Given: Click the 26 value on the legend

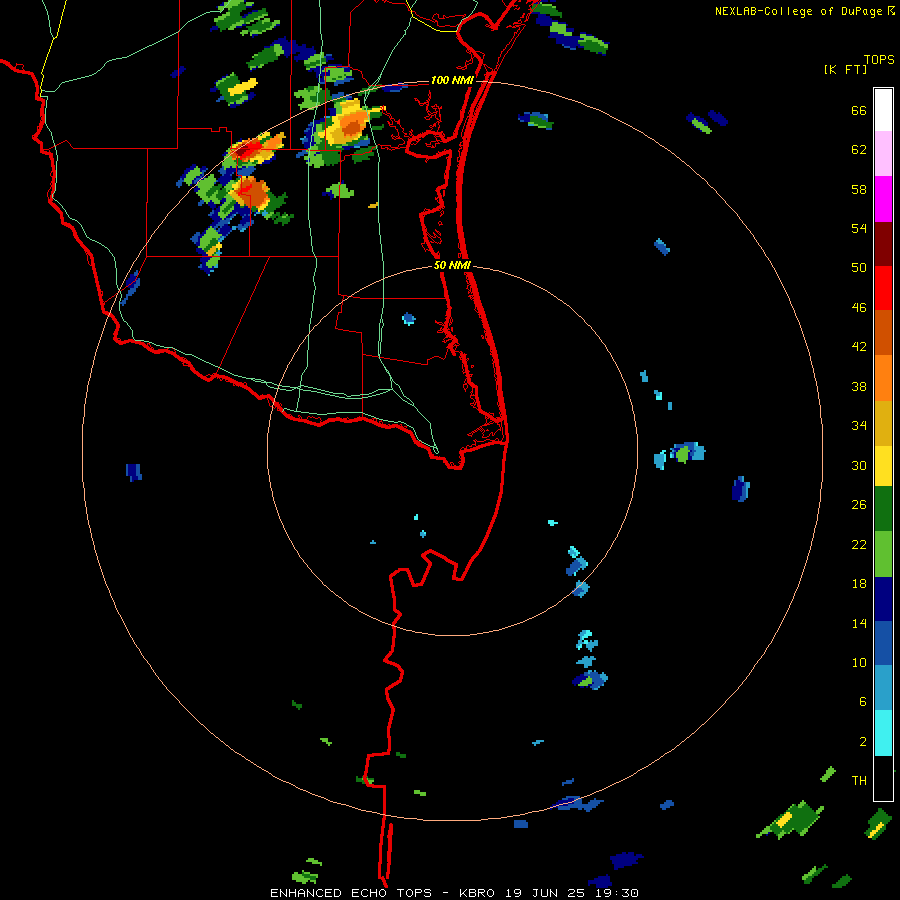Looking at the screenshot, I should click(859, 505).
